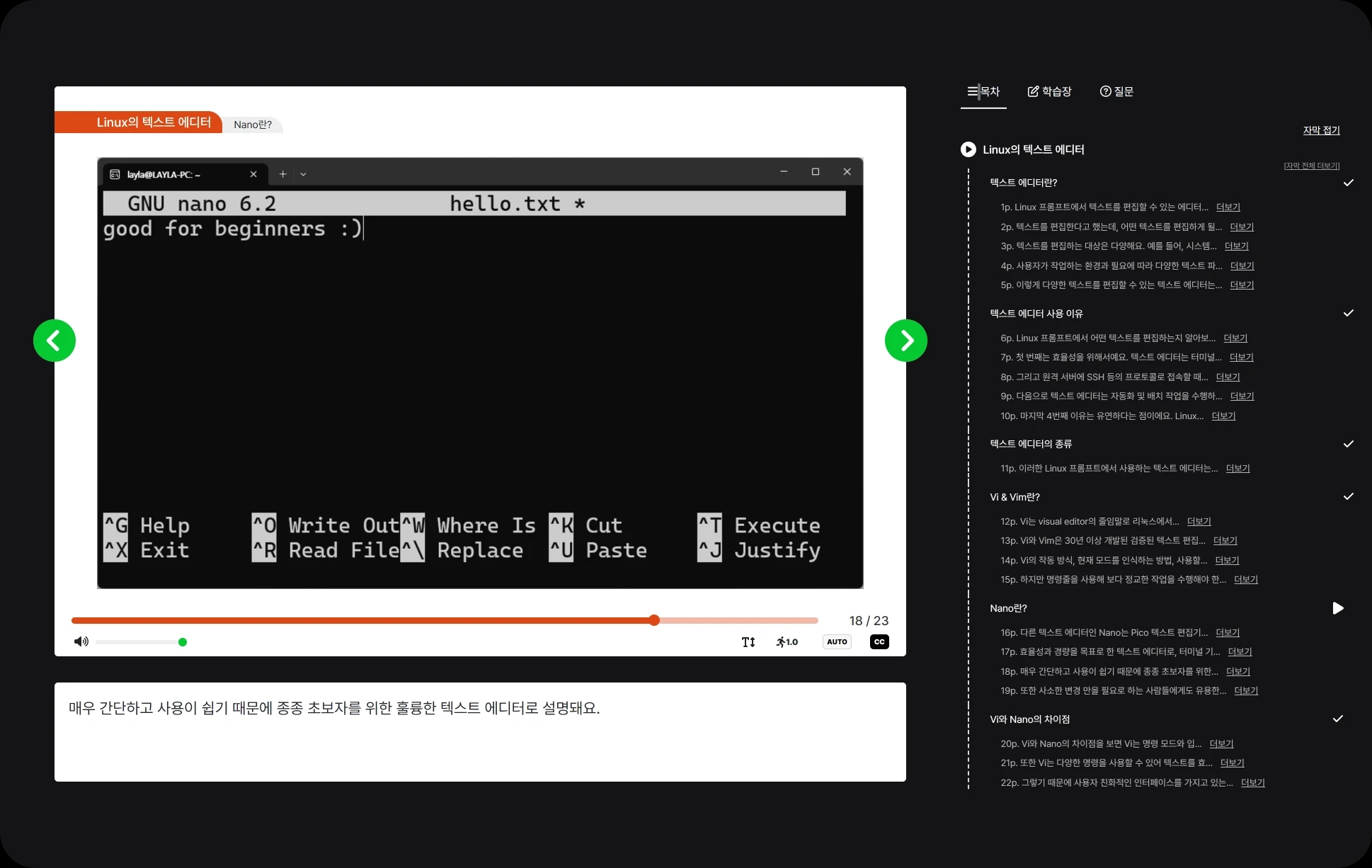Select 9p subtitle line text
Screen dimensions: 1372x868
(x=1111, y=396)
